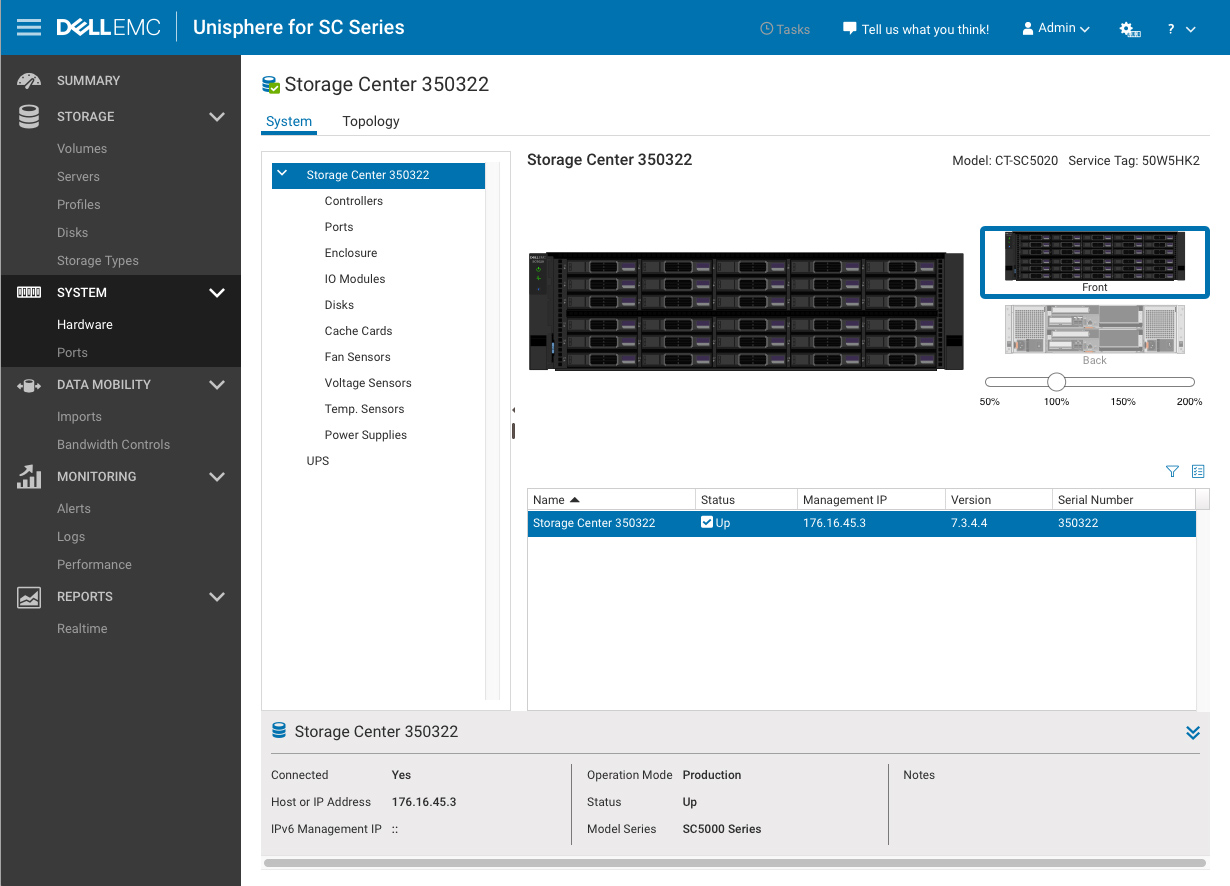The height and width of the screenshot is (886, 1230).
Task: Select the Back view thumbnail
Action: (x=1095, y=335)
